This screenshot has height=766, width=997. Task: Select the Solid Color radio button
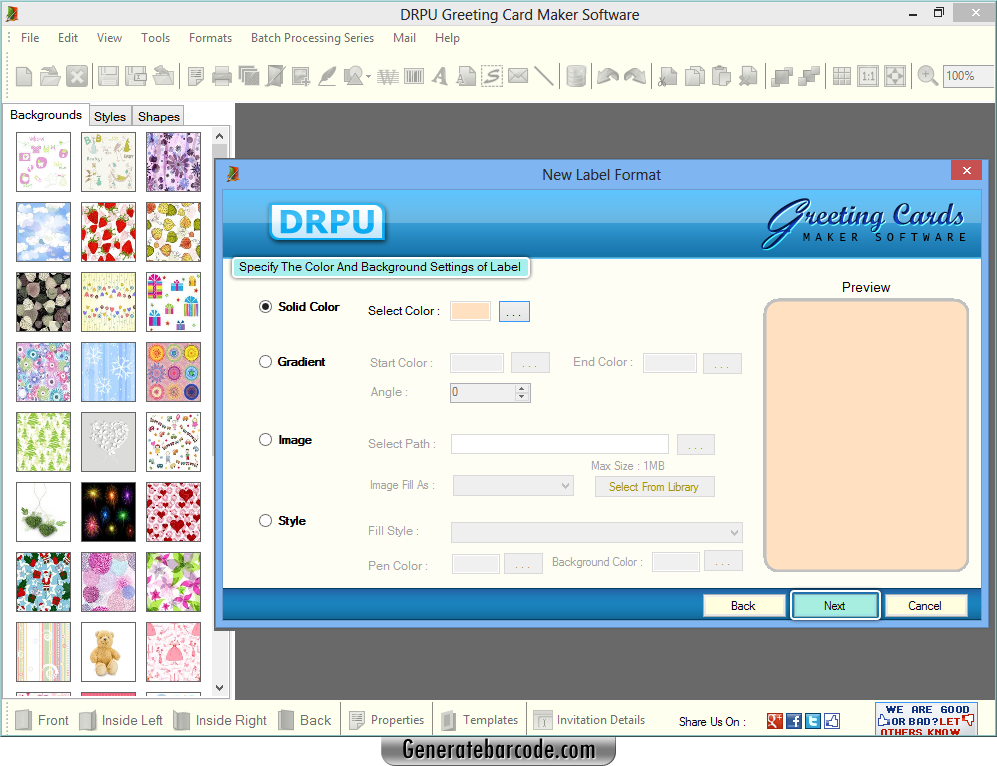[265, 306]
